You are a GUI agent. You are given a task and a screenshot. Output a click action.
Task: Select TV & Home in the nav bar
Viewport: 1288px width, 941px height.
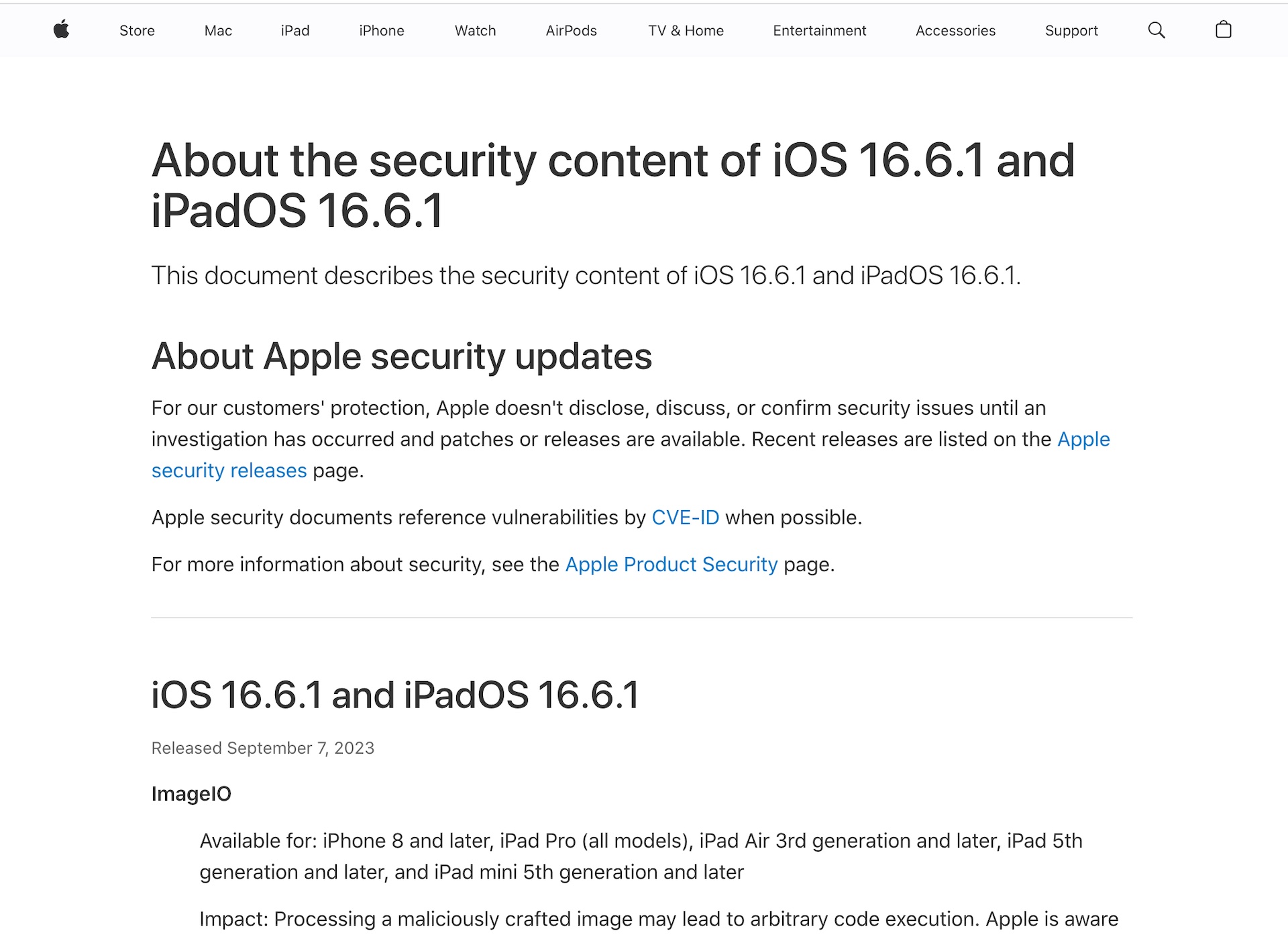[686, 31]
